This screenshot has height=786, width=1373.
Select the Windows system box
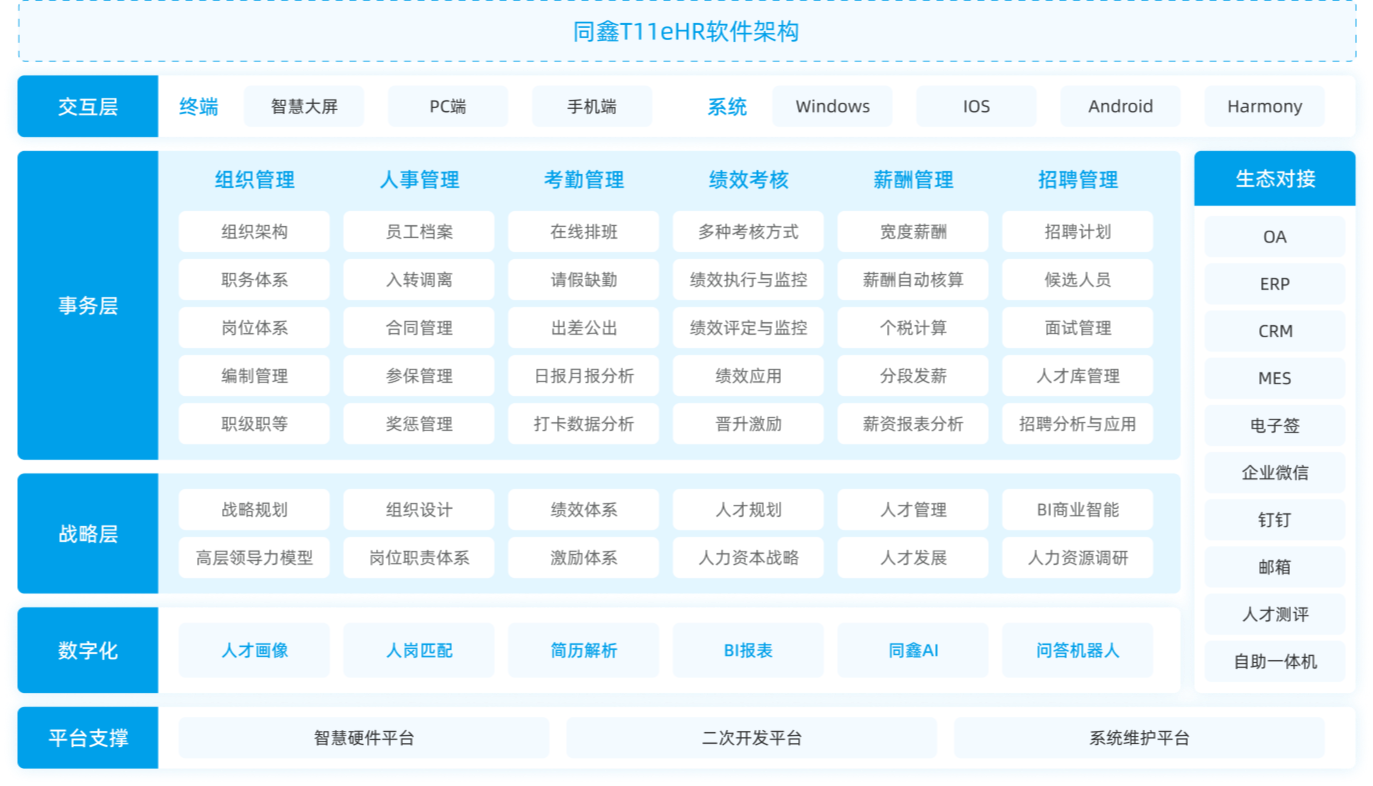[x=832, y=106]
